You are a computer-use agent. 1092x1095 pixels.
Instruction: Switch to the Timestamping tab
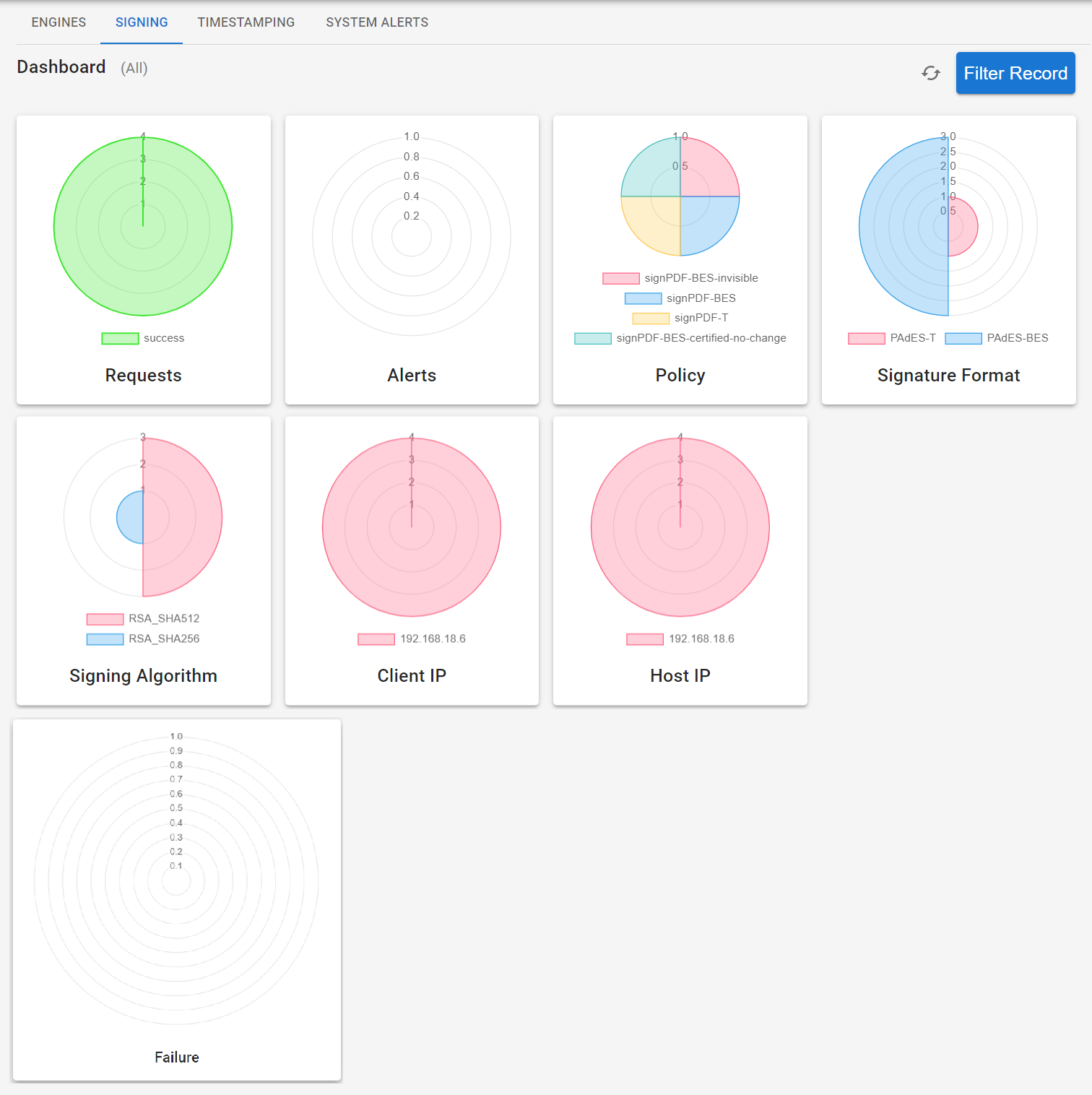(x=246, y=22)
